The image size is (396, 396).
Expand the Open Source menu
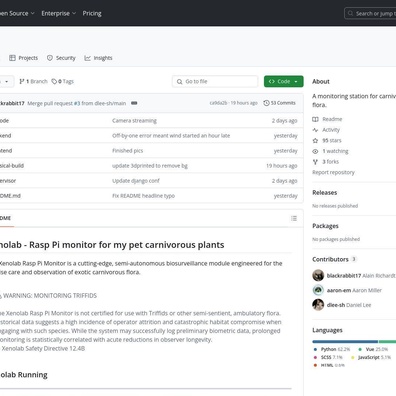pos(17,13)
